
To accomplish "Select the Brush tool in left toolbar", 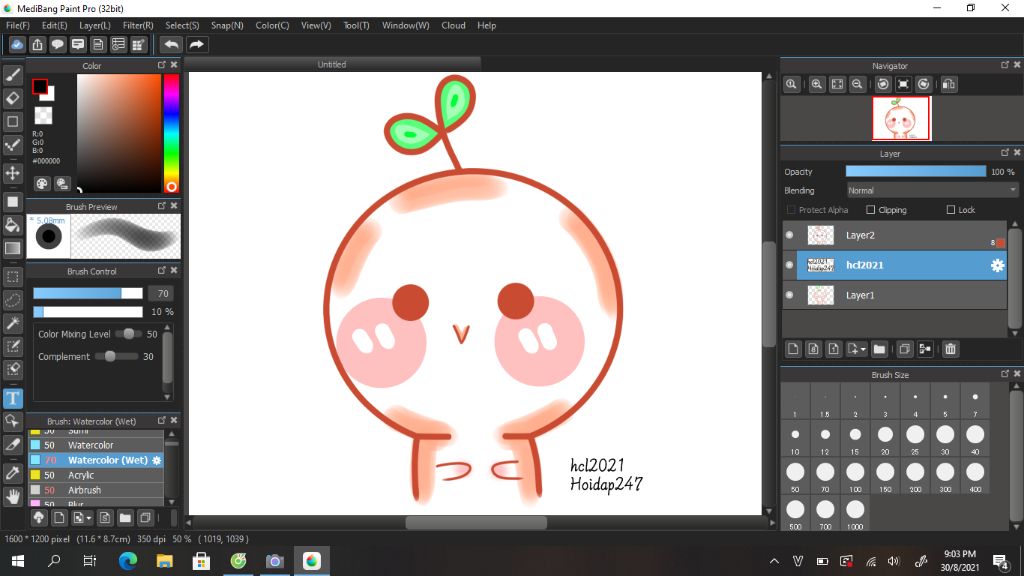I will point(12,74).
